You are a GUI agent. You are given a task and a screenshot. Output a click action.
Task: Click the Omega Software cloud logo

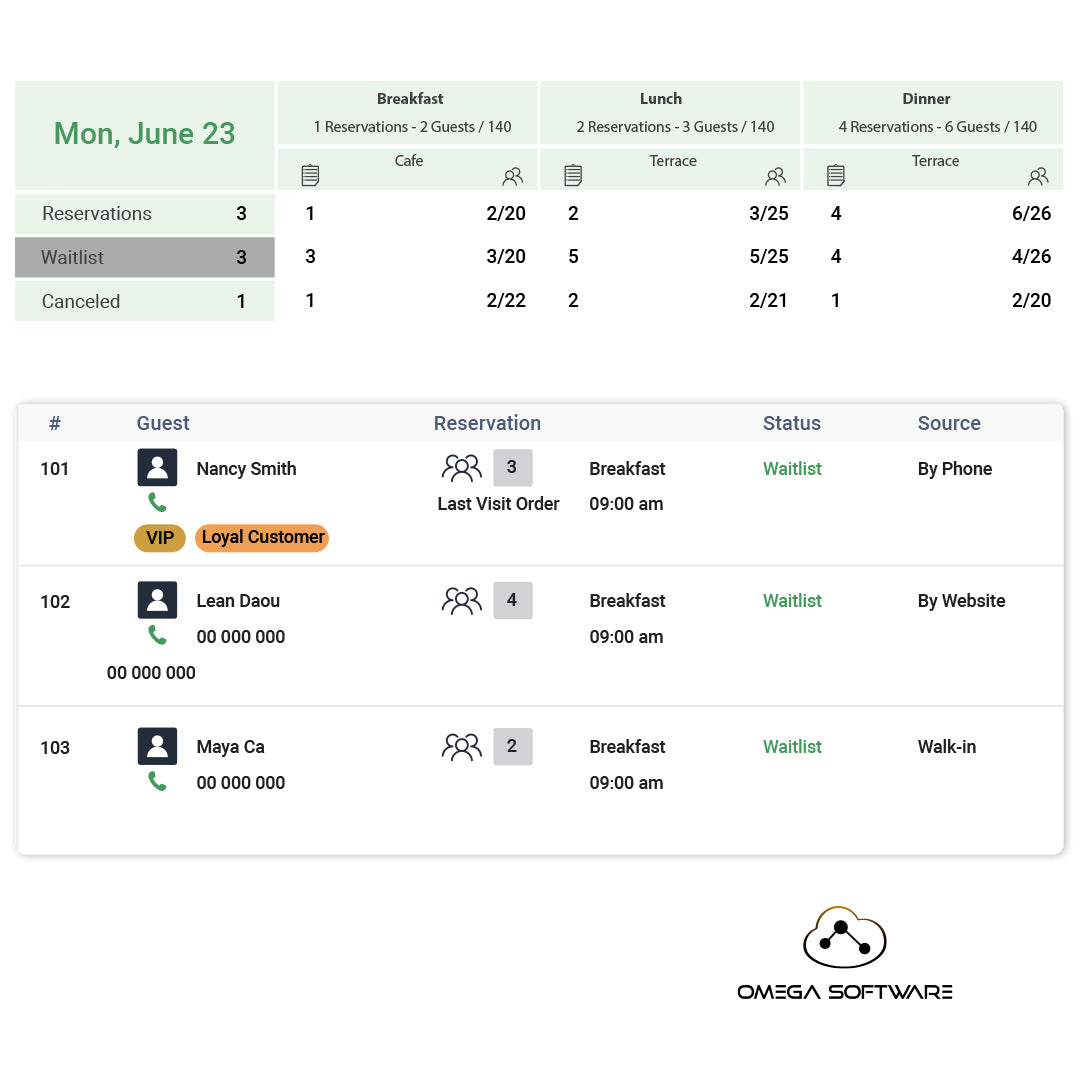(x=844, y=939)
